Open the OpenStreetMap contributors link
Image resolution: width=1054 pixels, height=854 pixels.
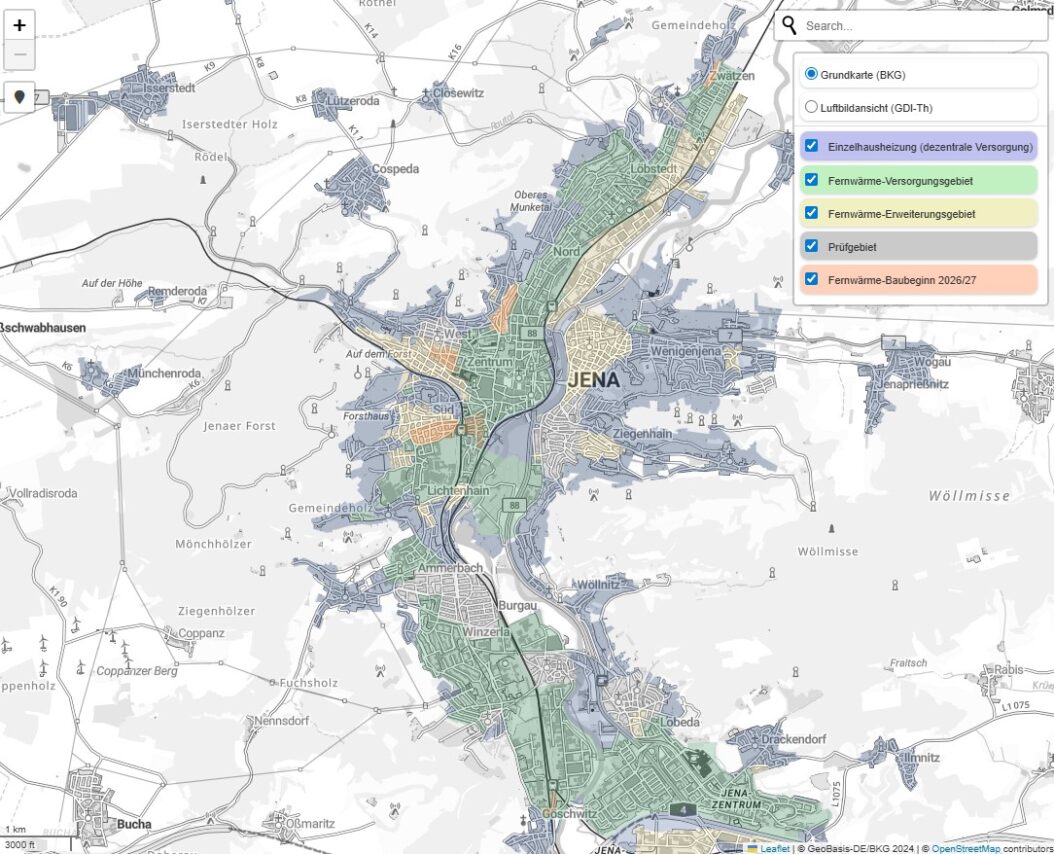(x=968, y=848)
